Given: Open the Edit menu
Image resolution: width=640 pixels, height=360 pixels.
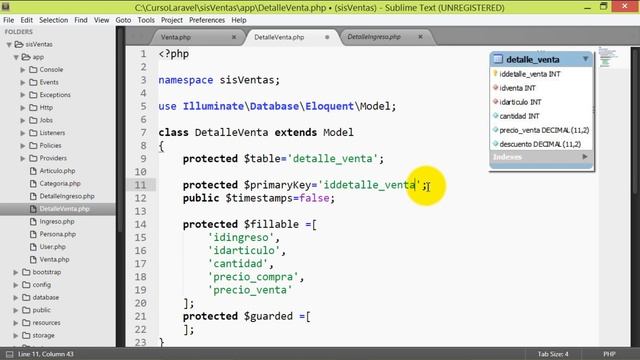Looking at the screenshot, I should (x=27, y=20).
